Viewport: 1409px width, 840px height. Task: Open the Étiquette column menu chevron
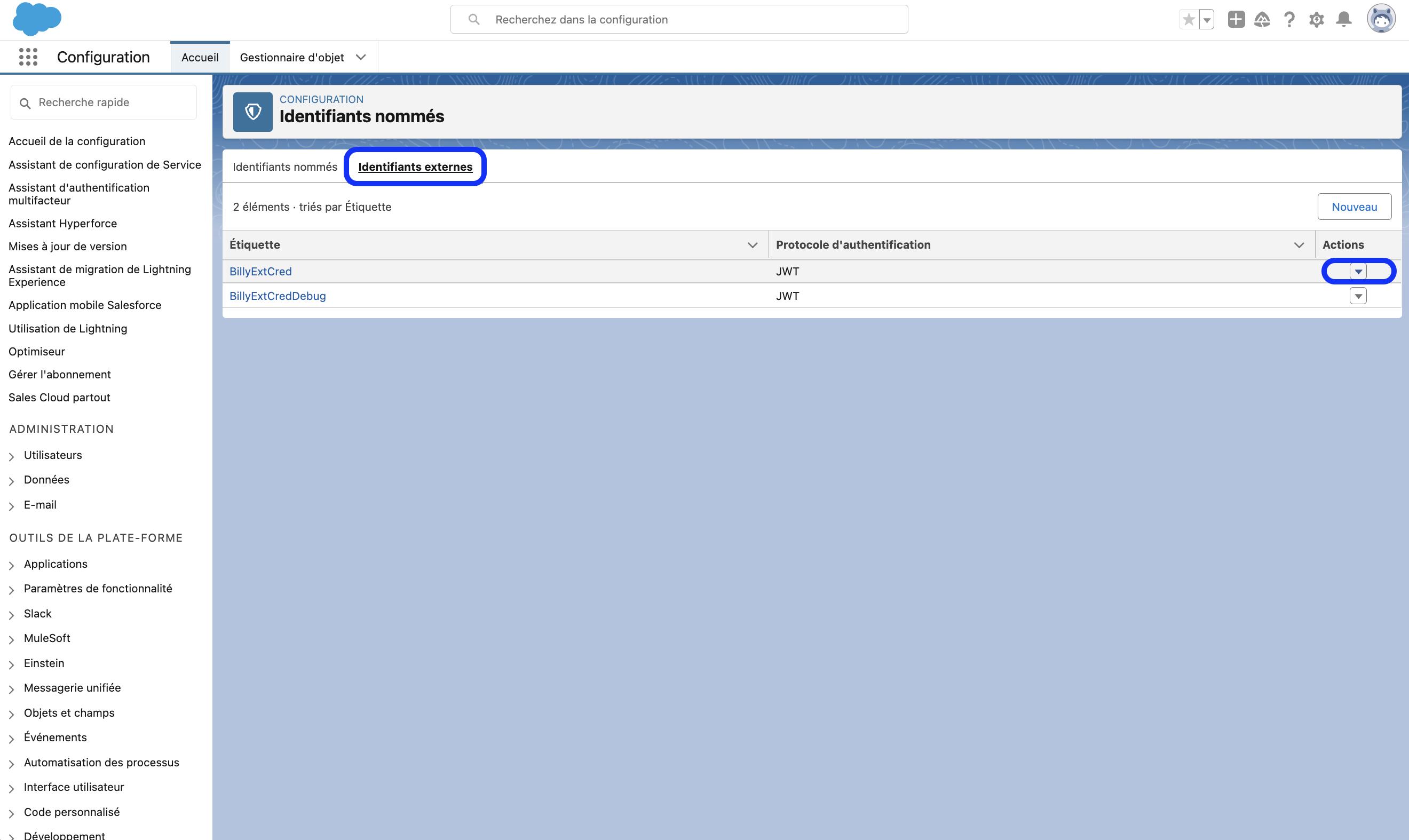[x=753, y=245]
